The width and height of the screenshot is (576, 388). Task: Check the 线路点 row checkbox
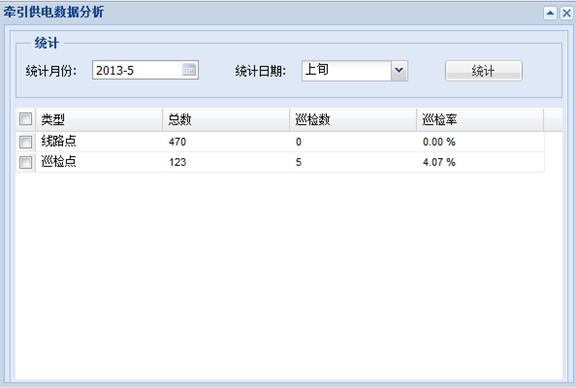25,142
